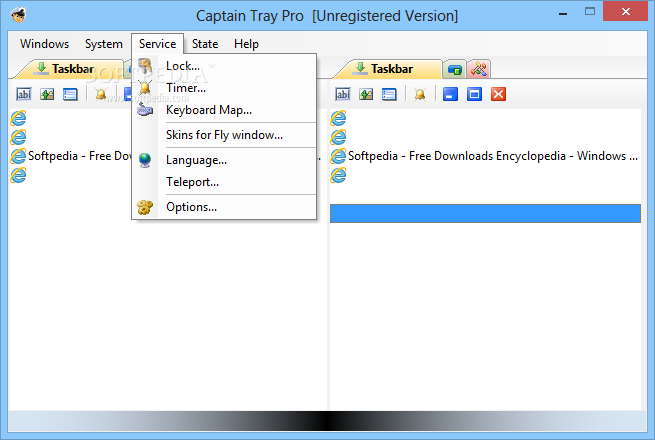This screenshot has width=655, height=440.
Task: Select the IE entry below Softpedia in right pane
Action: click(x=485, y=175)
